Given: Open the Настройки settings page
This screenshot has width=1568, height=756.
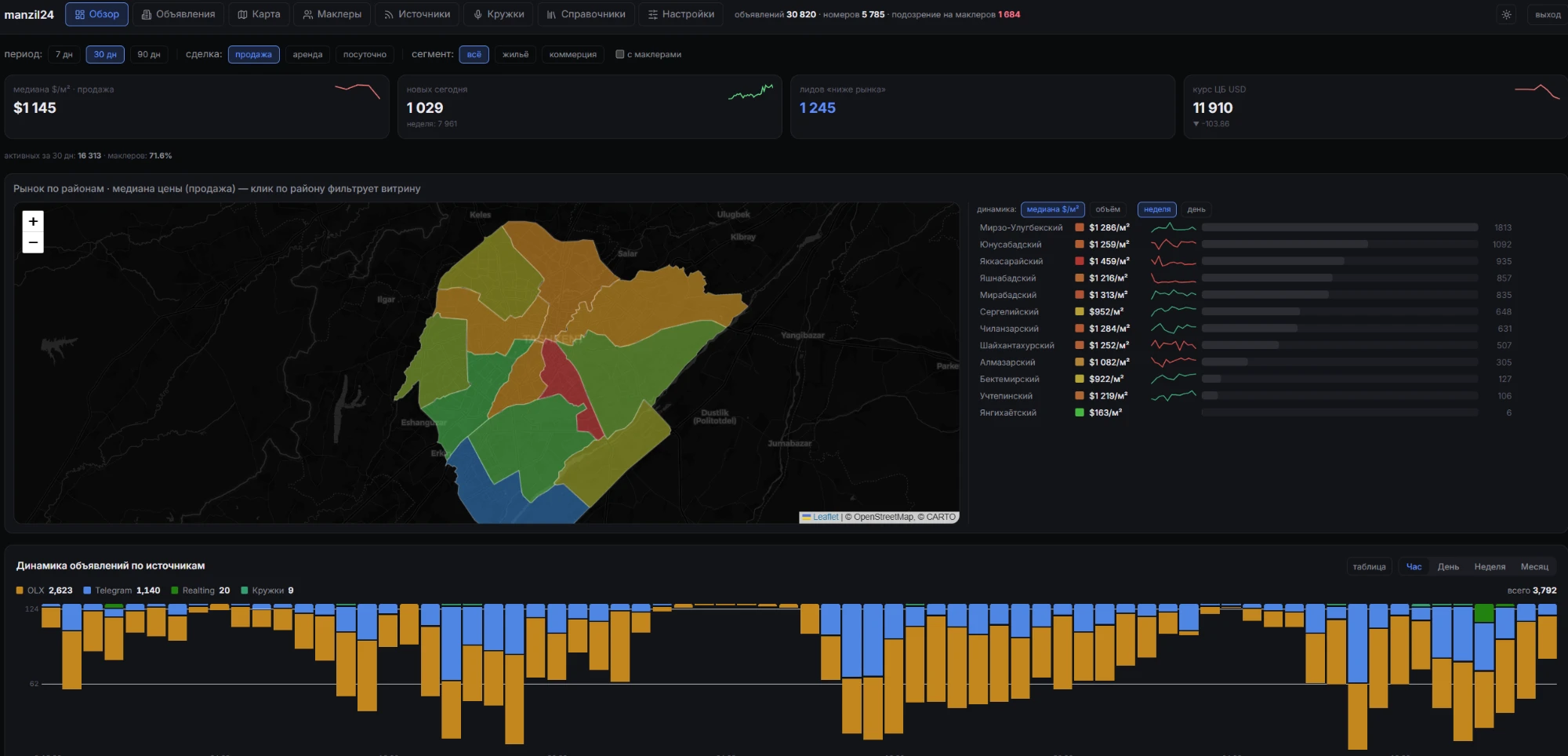Looking at the screenshot, I should 681,14.
